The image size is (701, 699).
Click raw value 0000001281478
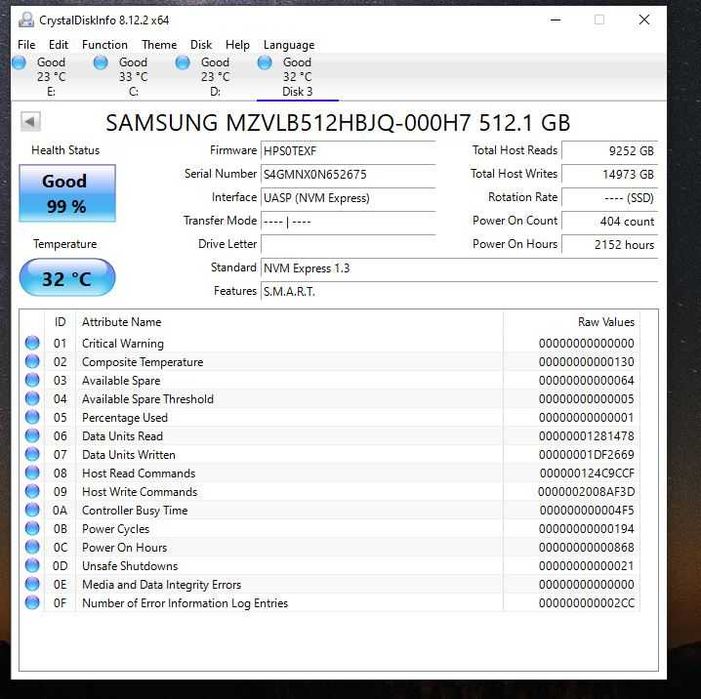(586, 436)
